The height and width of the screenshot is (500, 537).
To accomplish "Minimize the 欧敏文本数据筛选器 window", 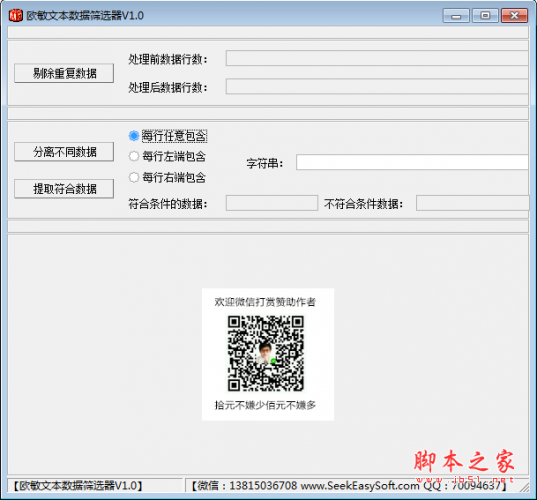I will click(x=456, y=16).
